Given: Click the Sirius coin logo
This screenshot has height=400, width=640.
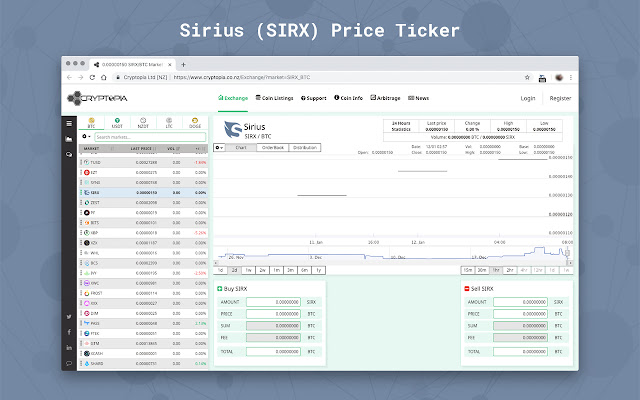Looking at the screenshot, I should [233, 129].
